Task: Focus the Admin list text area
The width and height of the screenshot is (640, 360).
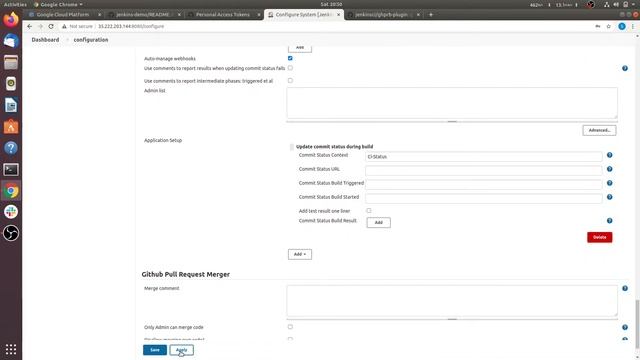Action: tap(452, 103)
